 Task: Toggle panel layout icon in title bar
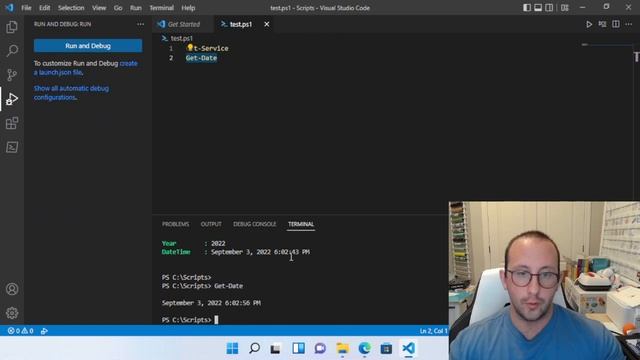[538, 8]
